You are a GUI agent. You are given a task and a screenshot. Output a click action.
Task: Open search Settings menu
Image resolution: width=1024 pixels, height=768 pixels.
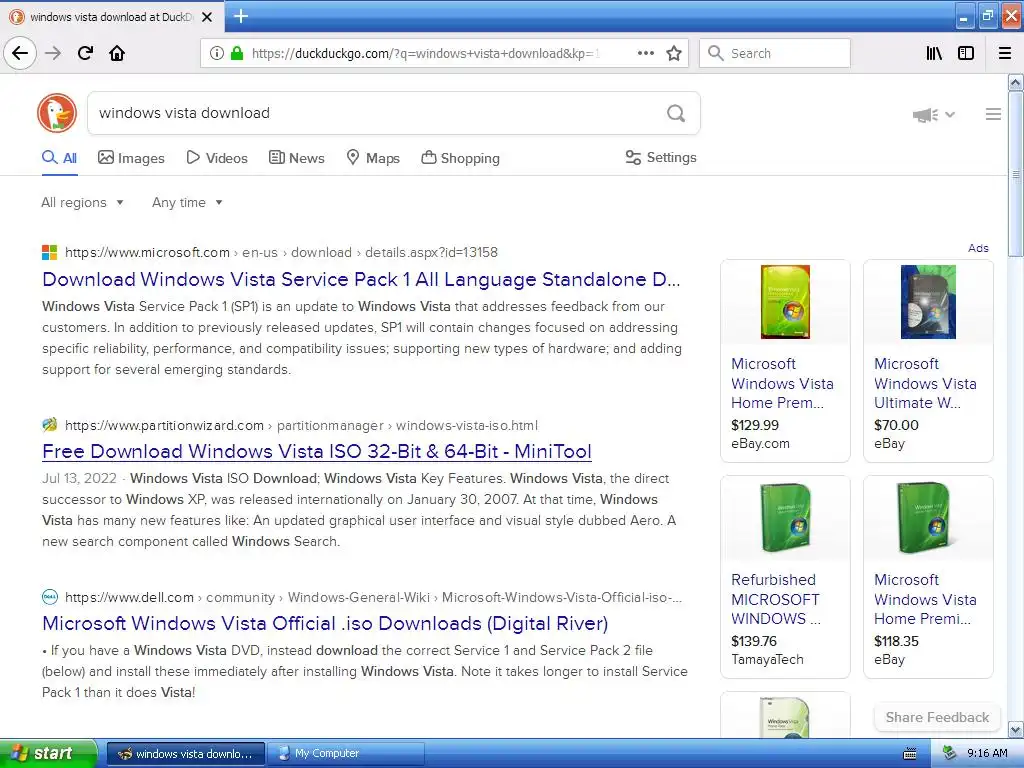[661, 157]
